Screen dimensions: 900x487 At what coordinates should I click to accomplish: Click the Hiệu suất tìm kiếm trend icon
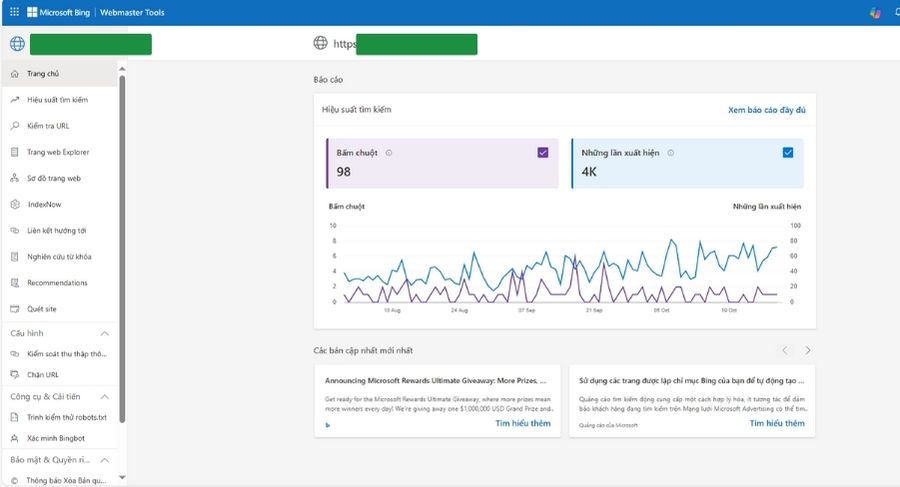pyautogui.click(x=15, y=100)
